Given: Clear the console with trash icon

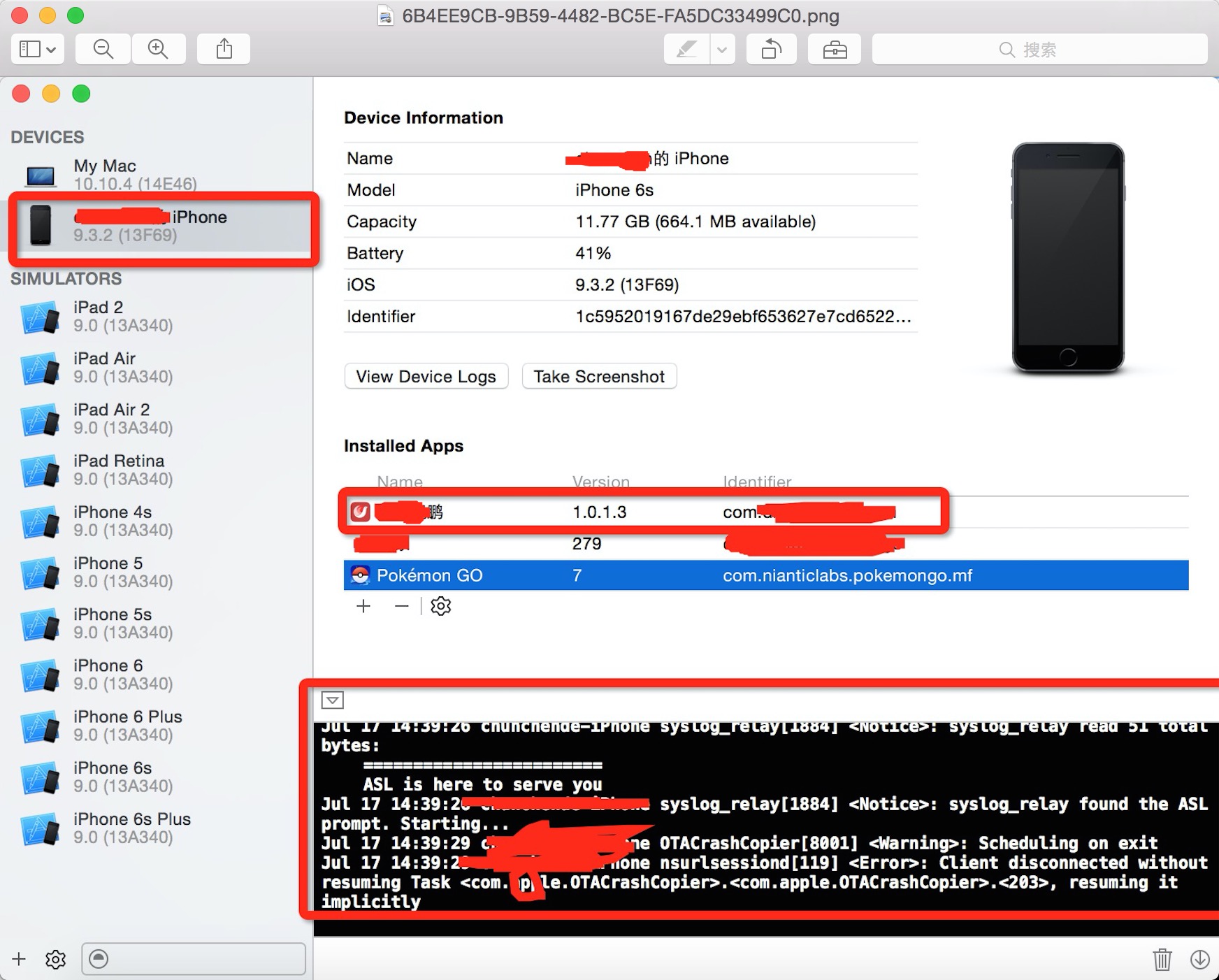Looking at the screenshot, I should (1162, 959).
